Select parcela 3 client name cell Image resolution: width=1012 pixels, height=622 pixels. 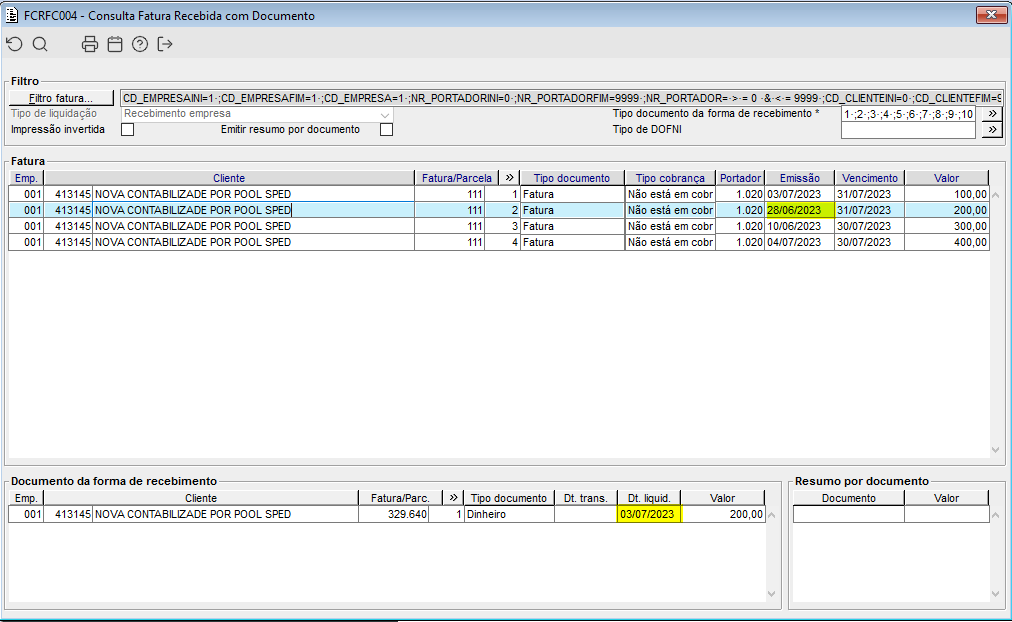pyautogui.click(x=253, y=226)
